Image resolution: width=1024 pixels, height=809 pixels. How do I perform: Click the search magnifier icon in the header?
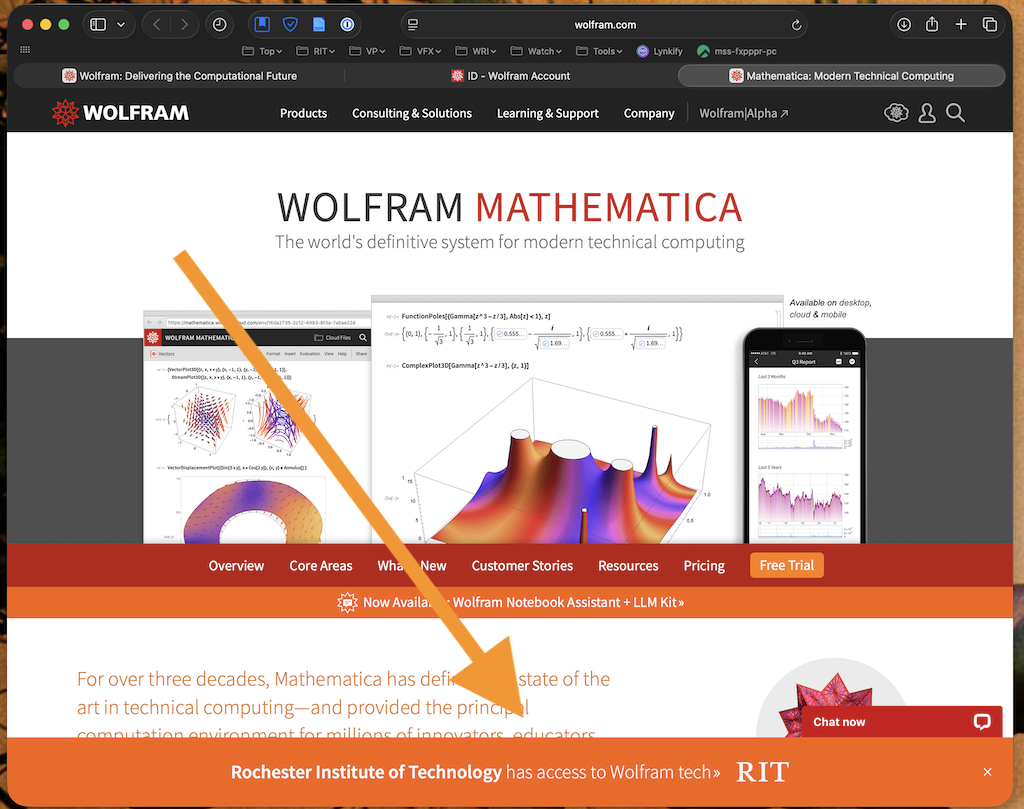point(956,113)
